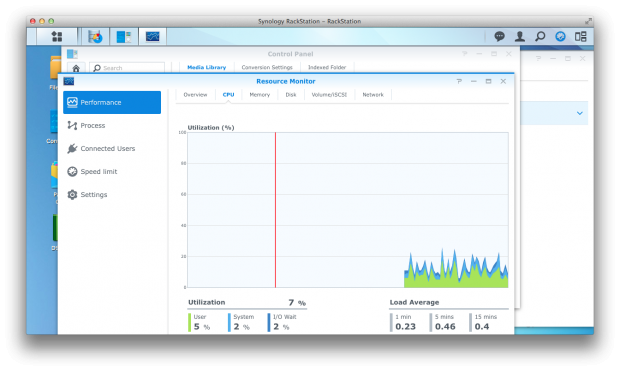Click the Load Average heading
Image resolution: width=620 pixels, height=371 pixels.
[x=414, y=302]
